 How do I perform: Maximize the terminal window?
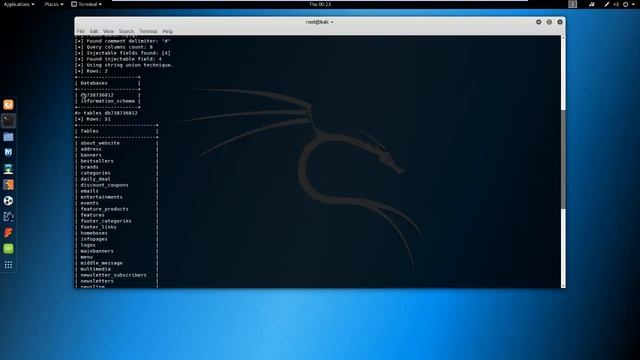pos(549,22)
